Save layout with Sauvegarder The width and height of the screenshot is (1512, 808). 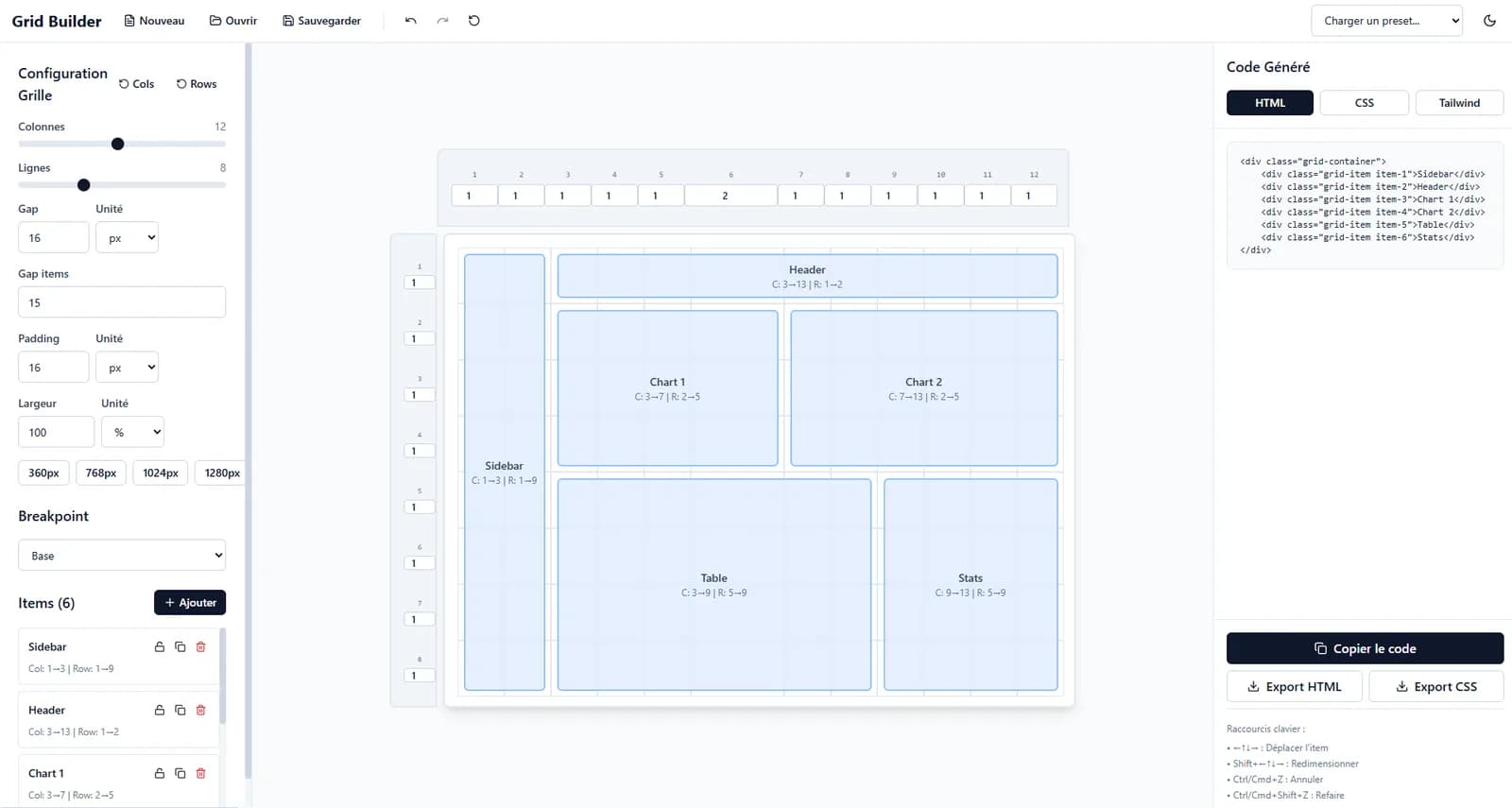point(321,21)
